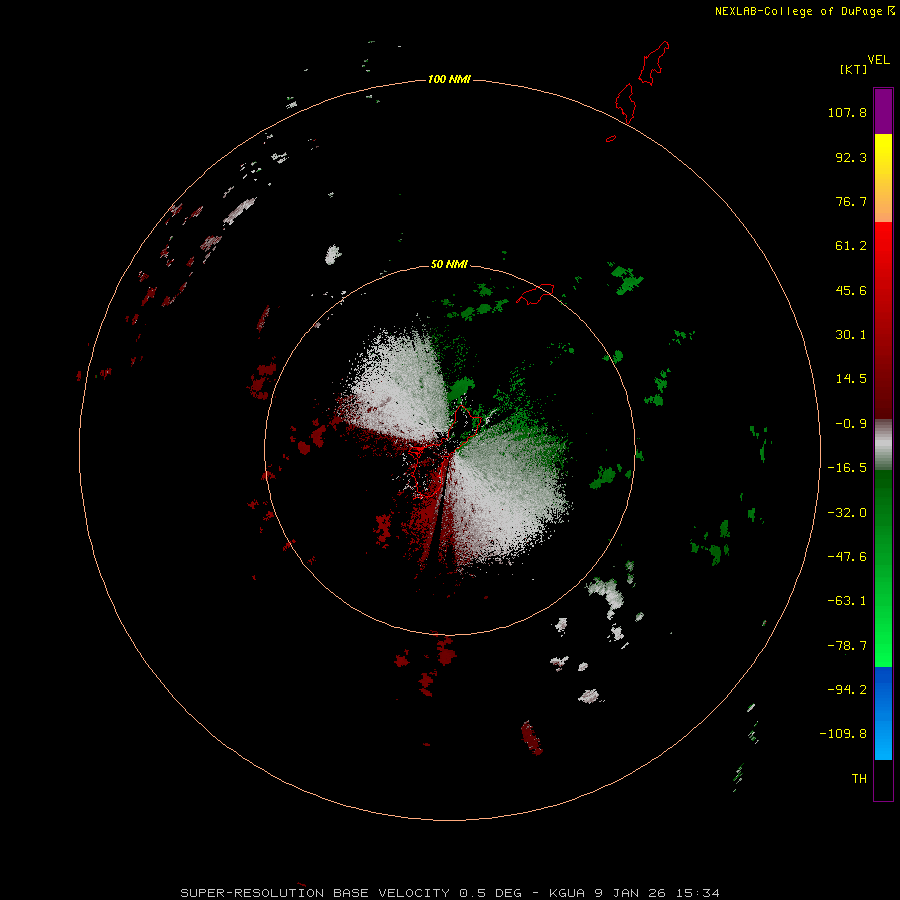Click the blue segment of the velocity color bar
The image size is (900, 900).
[x=883, y=713]
